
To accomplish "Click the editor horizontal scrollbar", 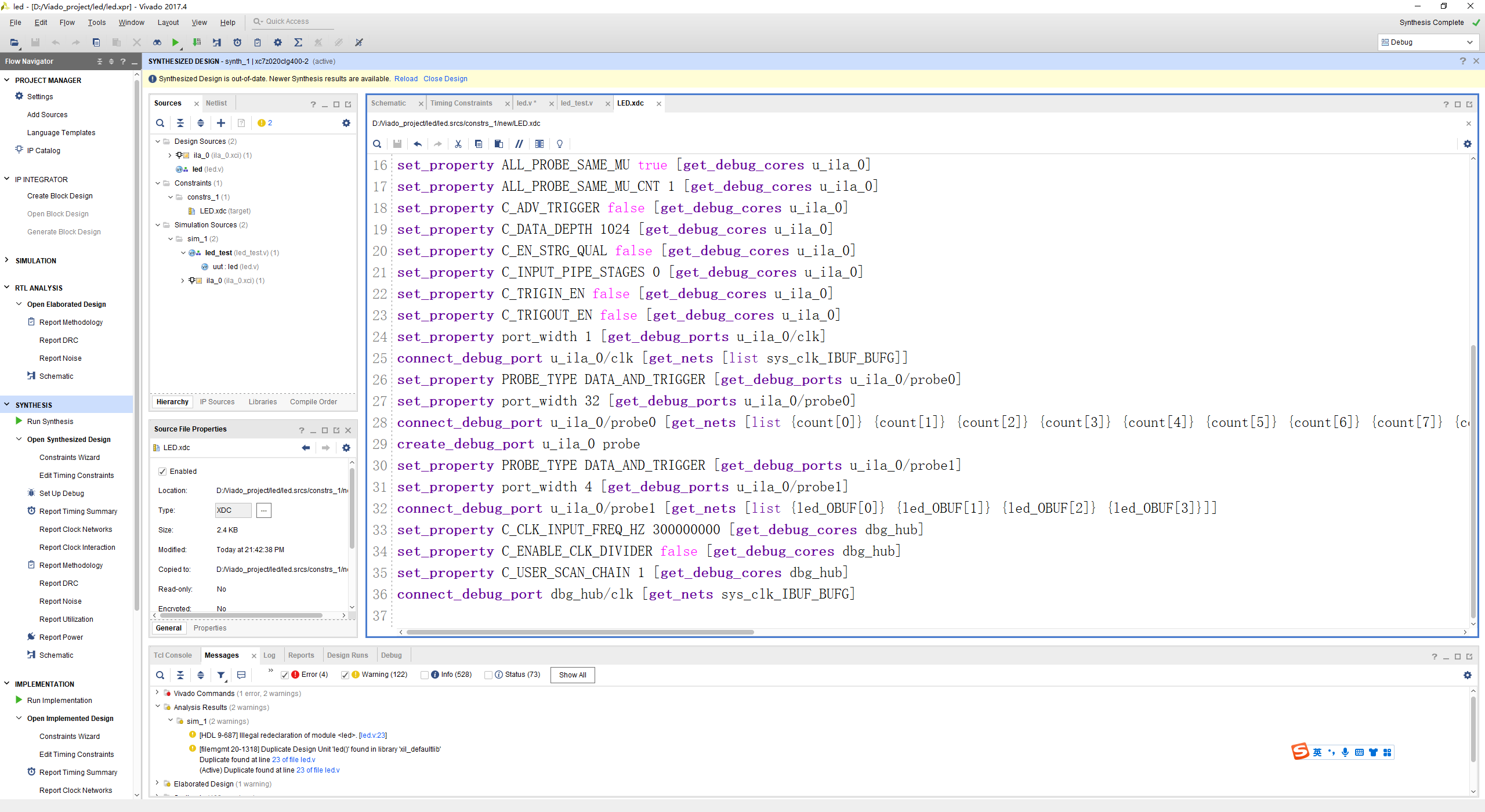I will click(580, 632).
